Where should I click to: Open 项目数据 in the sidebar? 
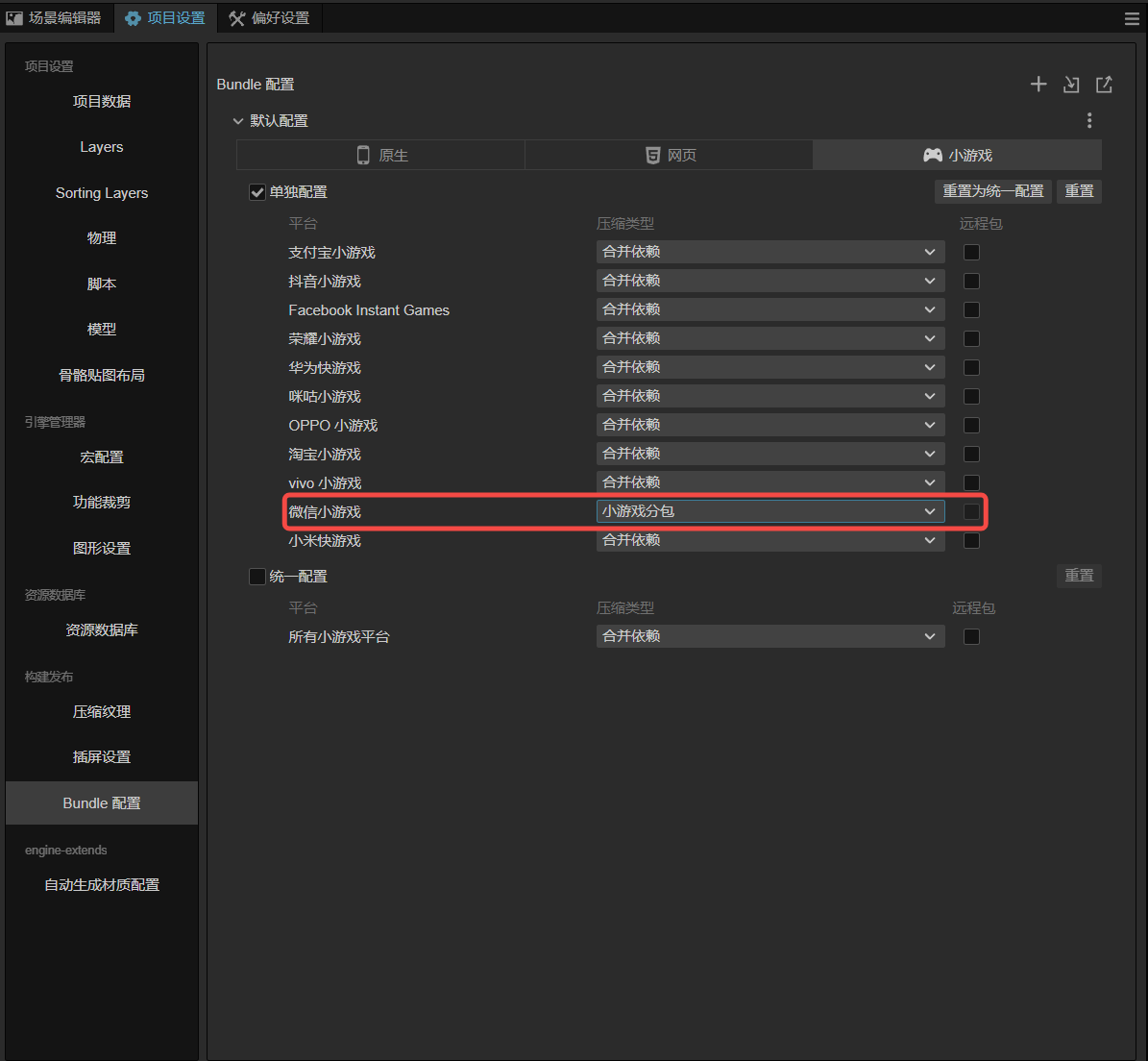(102, 101)
